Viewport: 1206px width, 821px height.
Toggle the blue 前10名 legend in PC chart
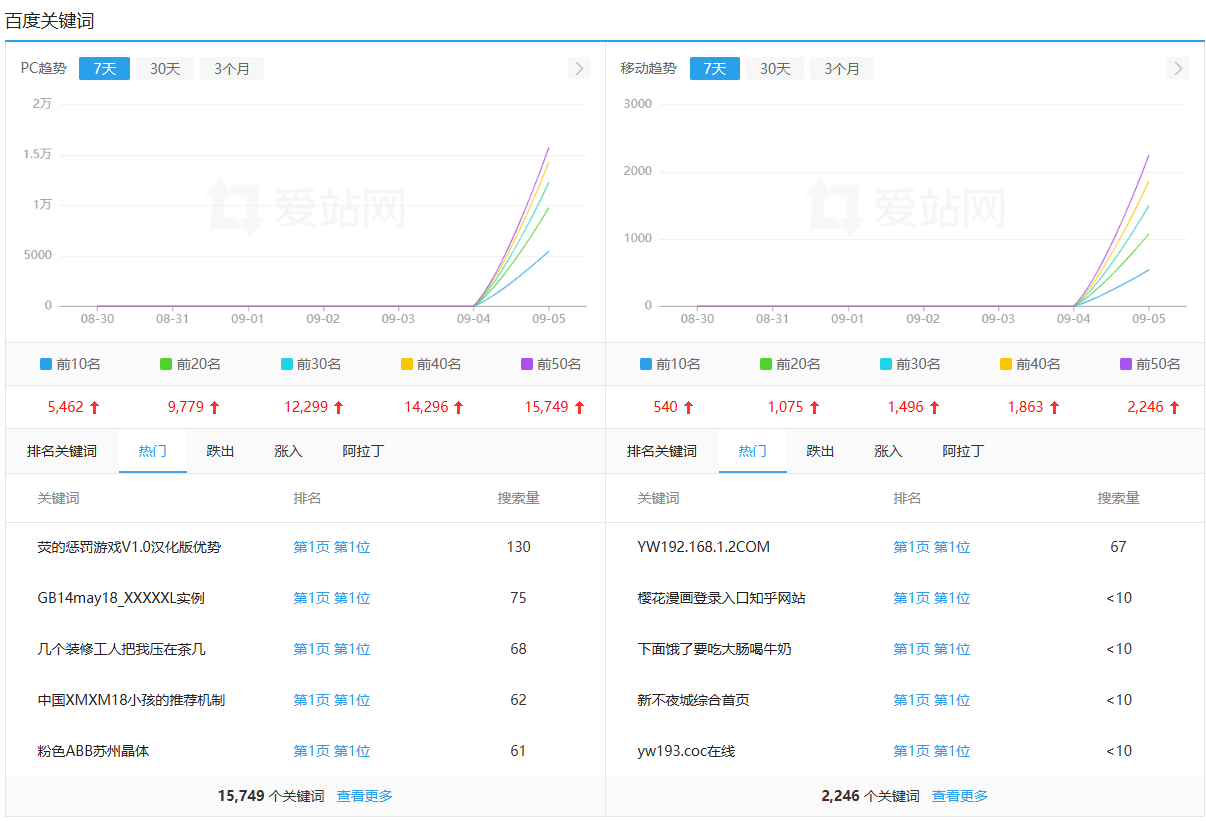(x=70, y=364)
